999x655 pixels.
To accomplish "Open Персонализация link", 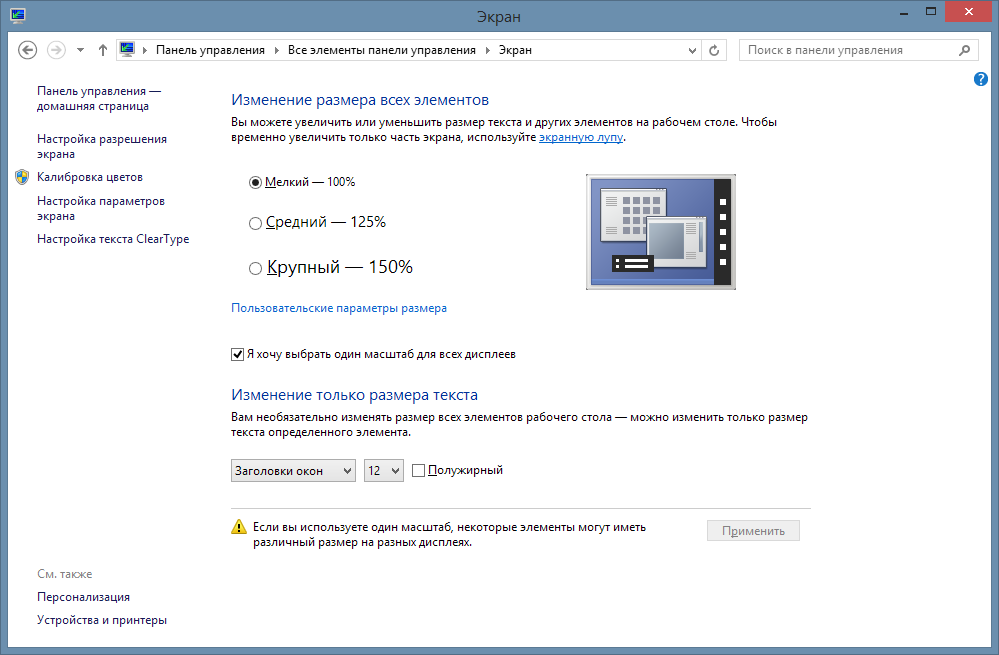I will 83,597.
